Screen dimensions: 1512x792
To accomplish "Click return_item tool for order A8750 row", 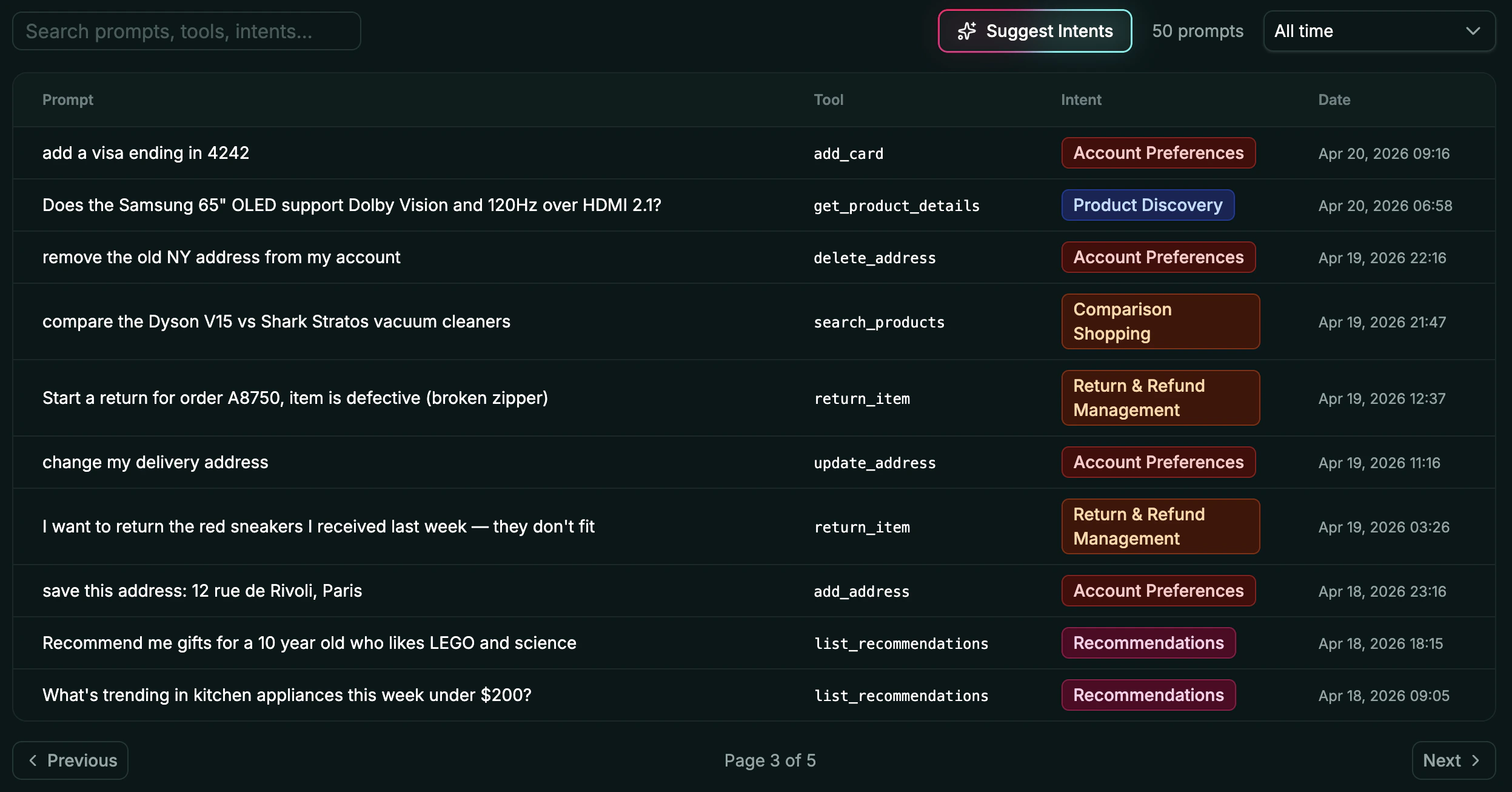I will (862, 398).
